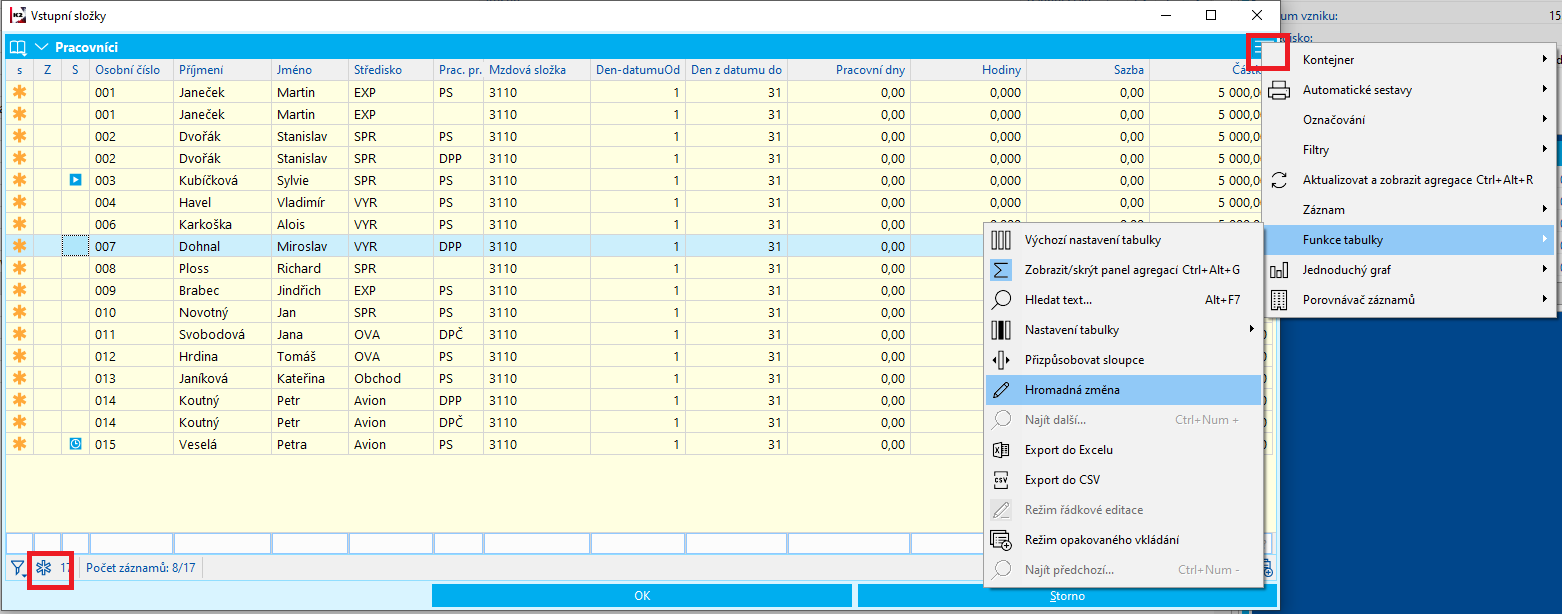
Task: Click filter field under Příjmení column
Action: pyautogui.click(x=222, y=543)
